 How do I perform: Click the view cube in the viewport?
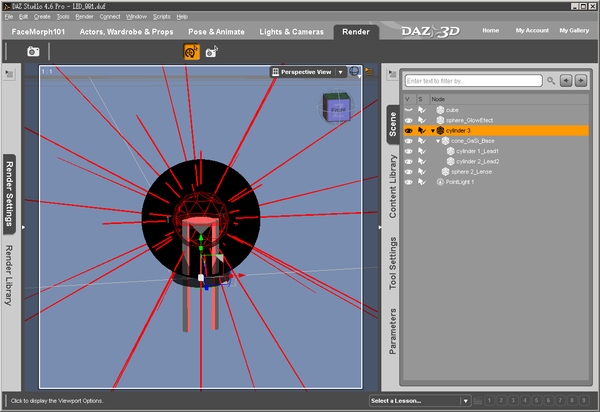(336, 107)
